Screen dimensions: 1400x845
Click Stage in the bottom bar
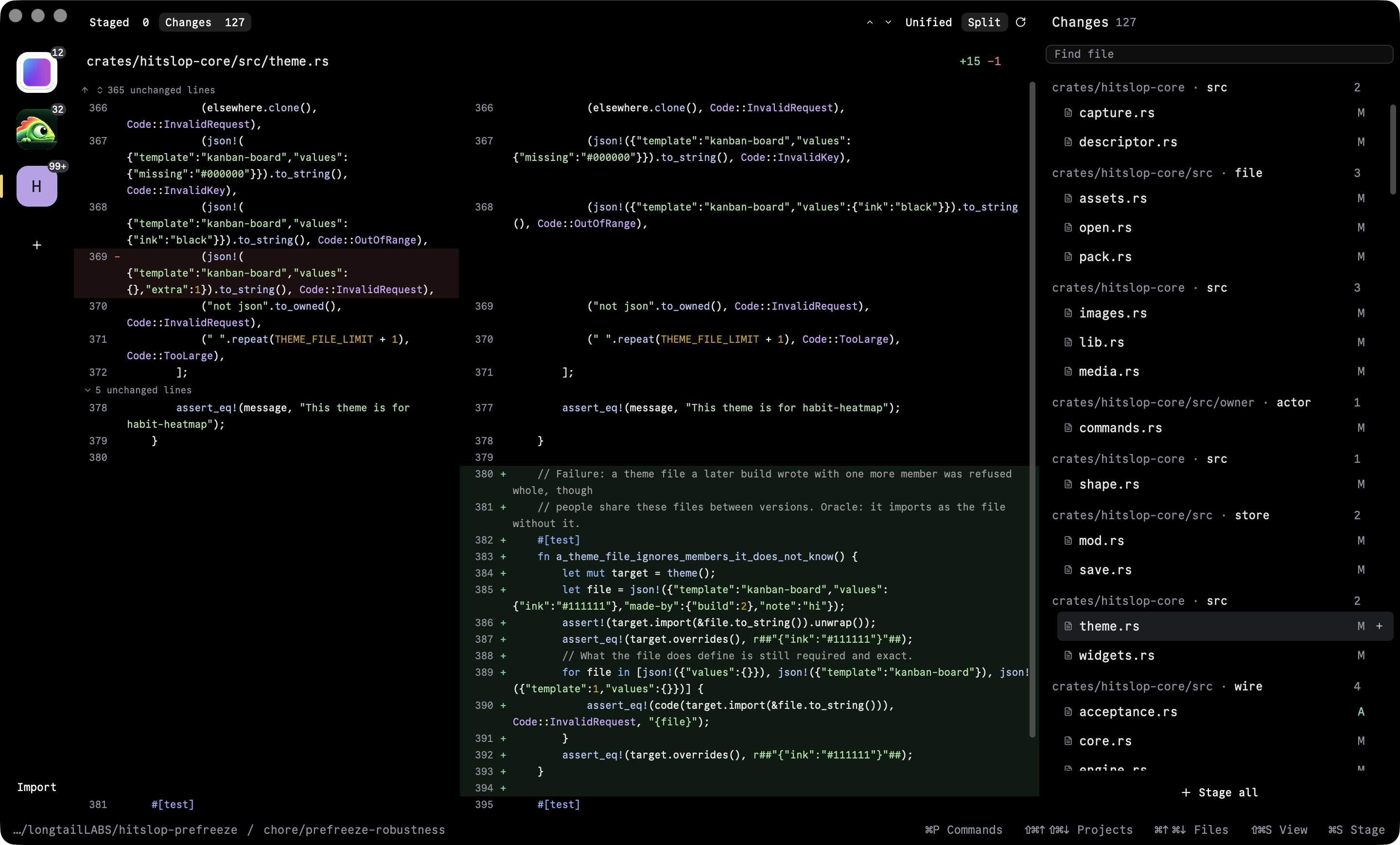point(1356,829)
